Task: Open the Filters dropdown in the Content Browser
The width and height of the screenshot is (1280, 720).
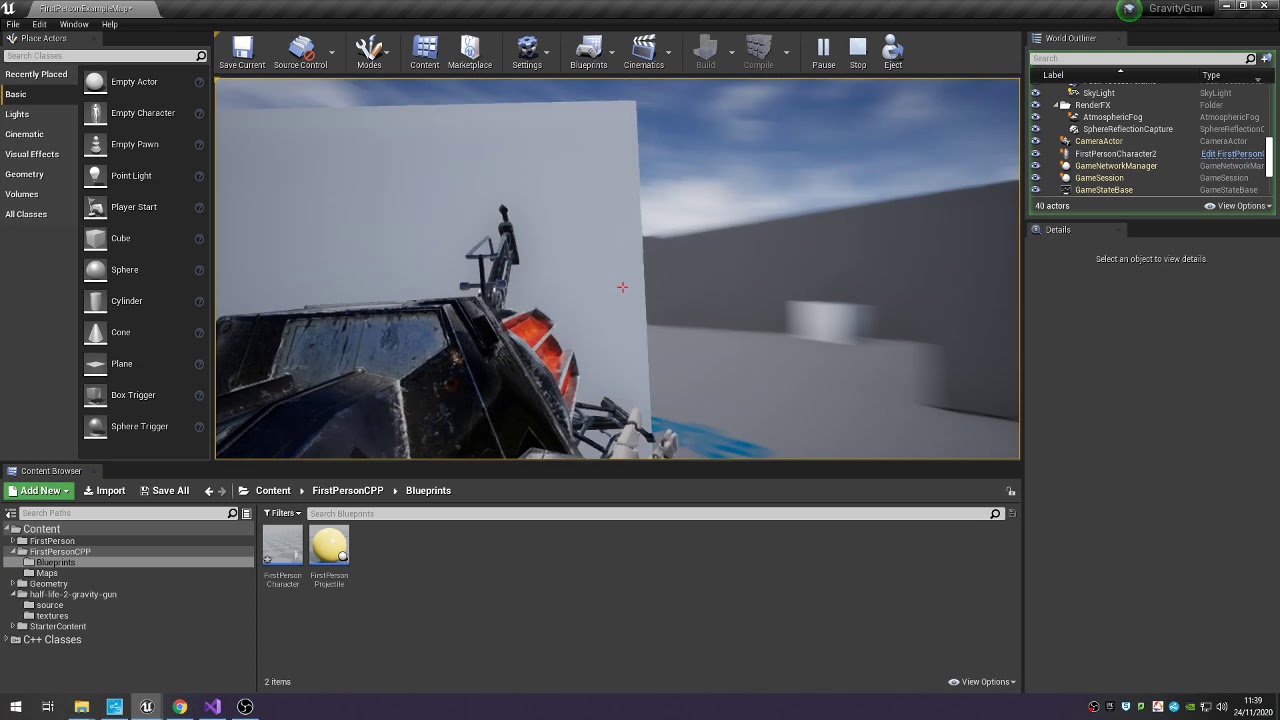Action: (282, 513)
